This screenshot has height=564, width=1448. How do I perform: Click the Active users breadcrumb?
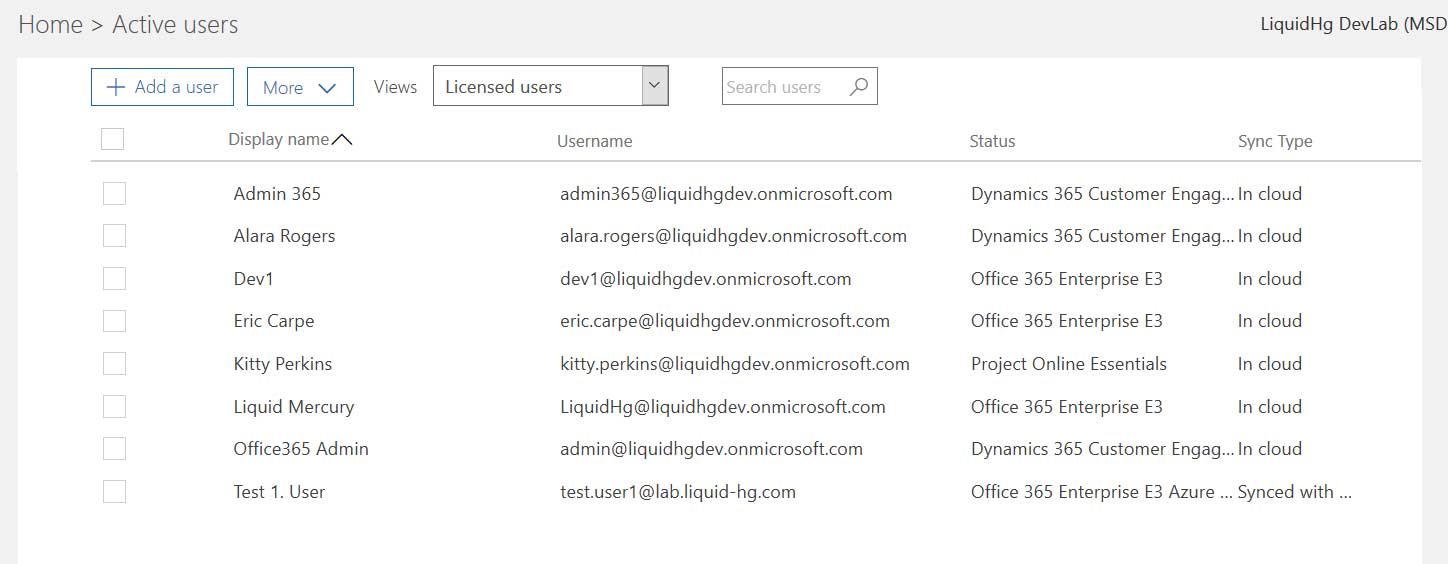pyautogui.click(x=175, y=25)
